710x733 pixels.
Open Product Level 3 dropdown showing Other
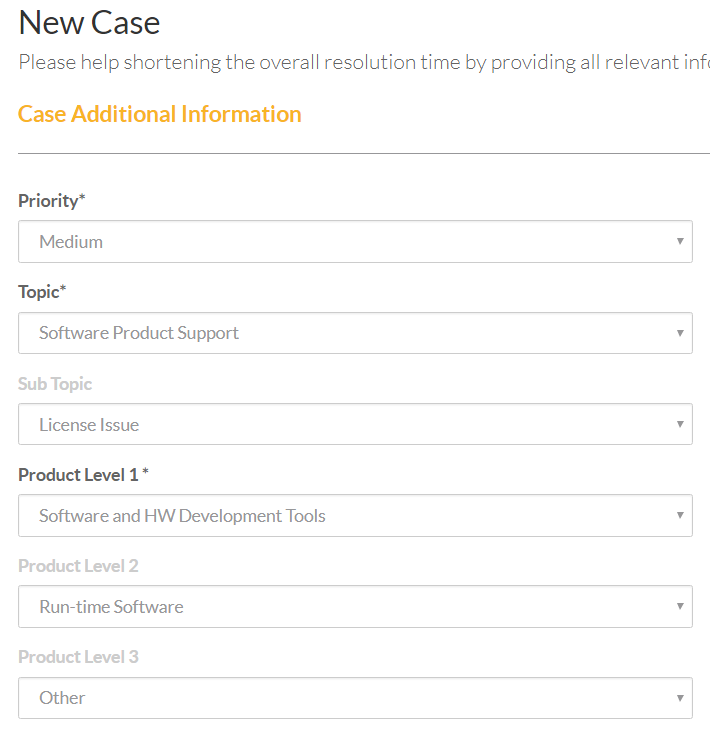click(x=355, y=698)
